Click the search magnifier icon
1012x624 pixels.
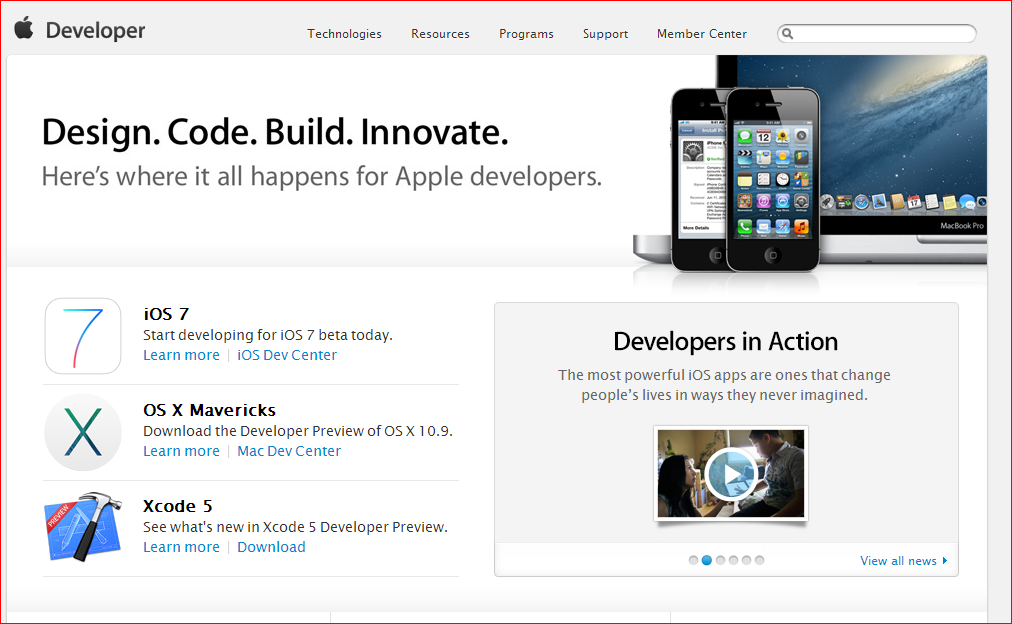pyautogui.click(x=787, y=33)
